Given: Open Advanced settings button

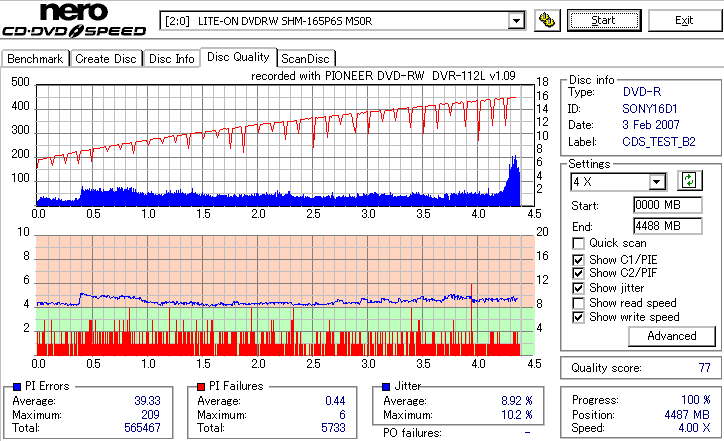Looking at the screenshot, I should [671, 336].
